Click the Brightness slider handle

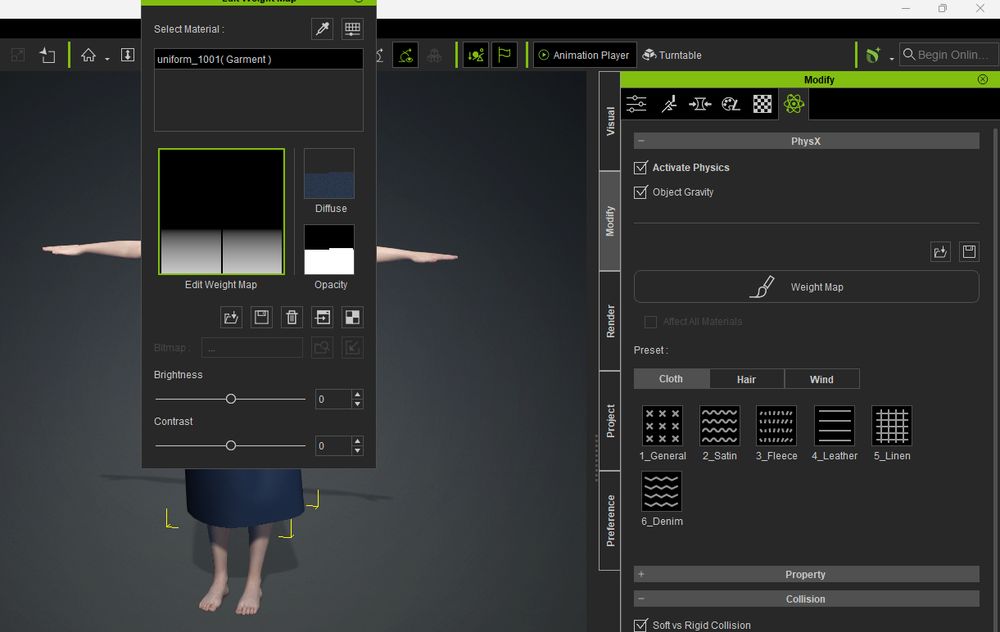coord(231,399)
